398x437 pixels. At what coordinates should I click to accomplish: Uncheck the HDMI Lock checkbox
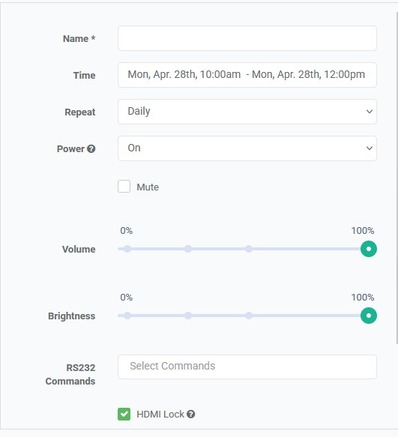click(124, 414)
